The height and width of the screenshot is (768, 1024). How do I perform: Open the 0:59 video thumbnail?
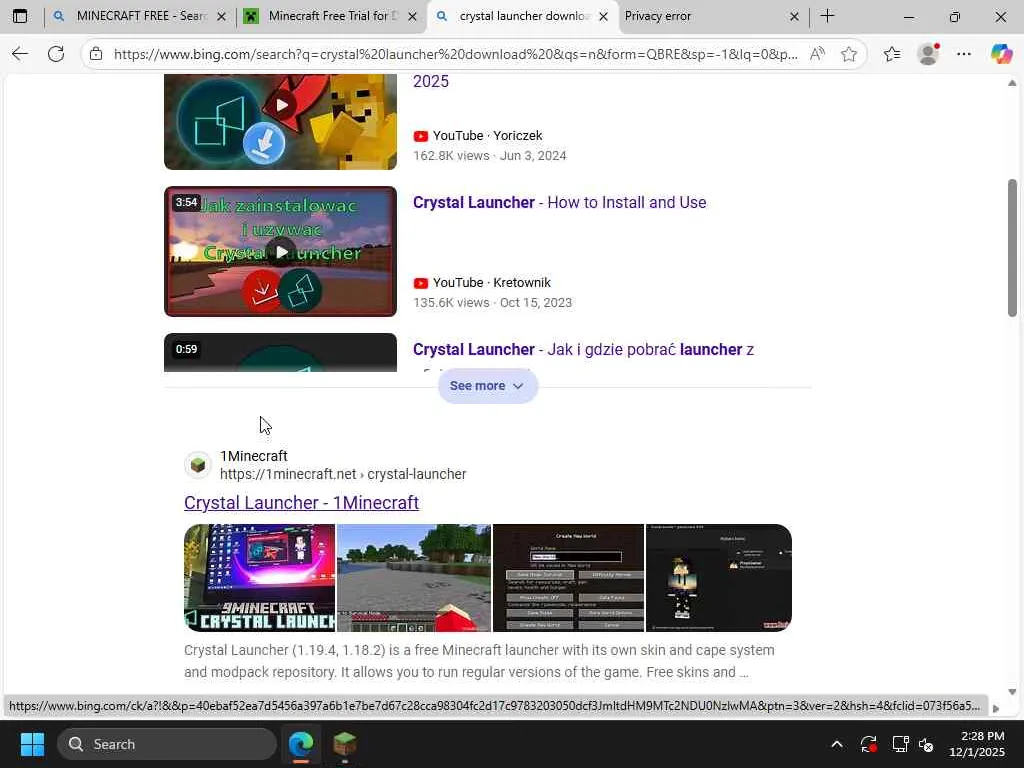pos(280,353)
